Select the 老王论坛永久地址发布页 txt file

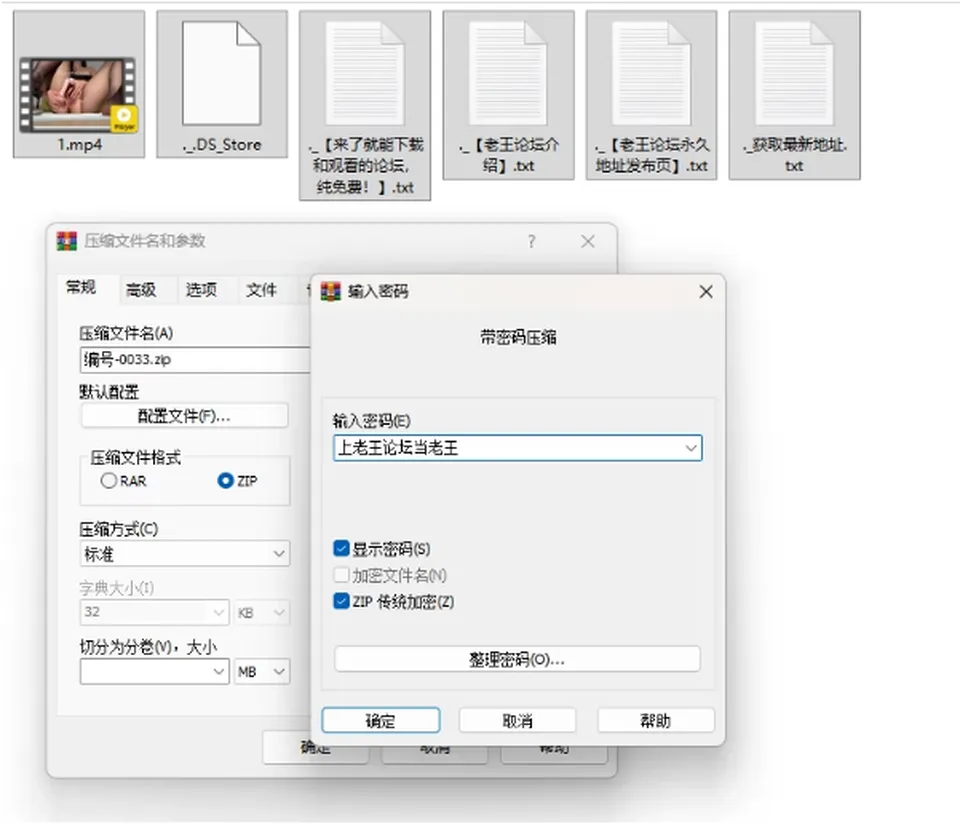pyautogui.click(x=651, y=95)
